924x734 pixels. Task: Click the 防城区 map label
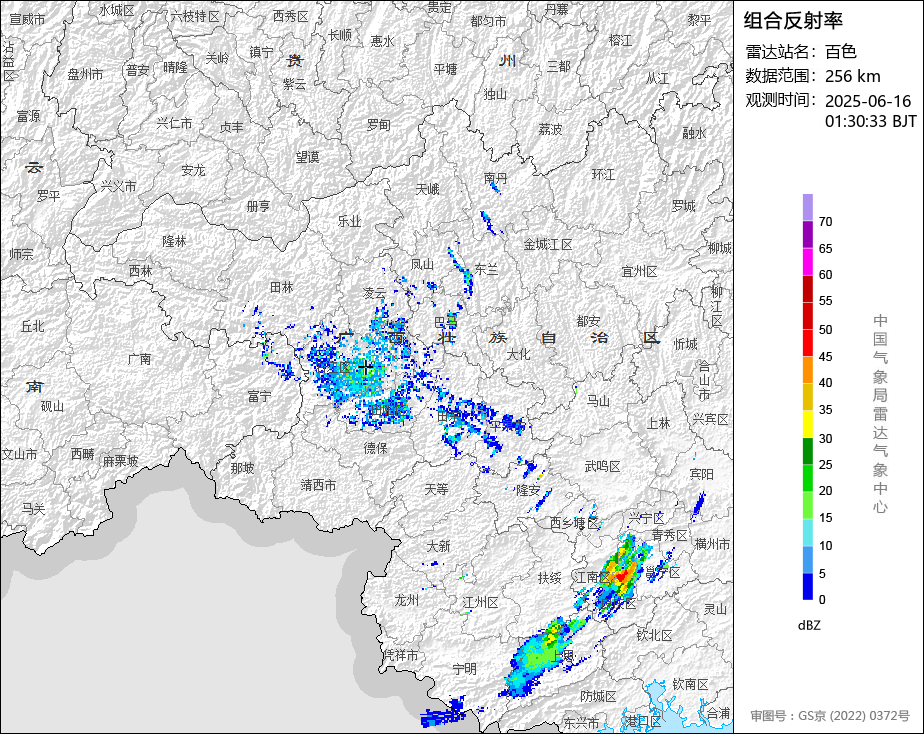(598, 696)
